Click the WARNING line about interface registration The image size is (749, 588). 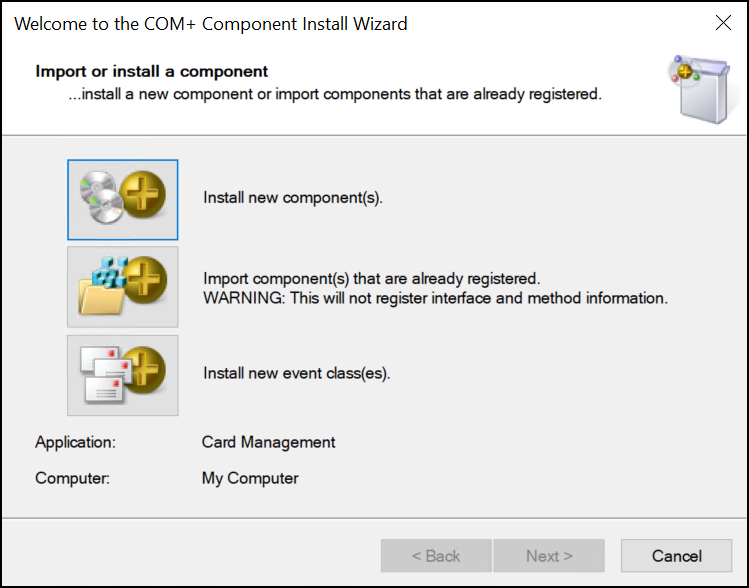click(435, 298)
